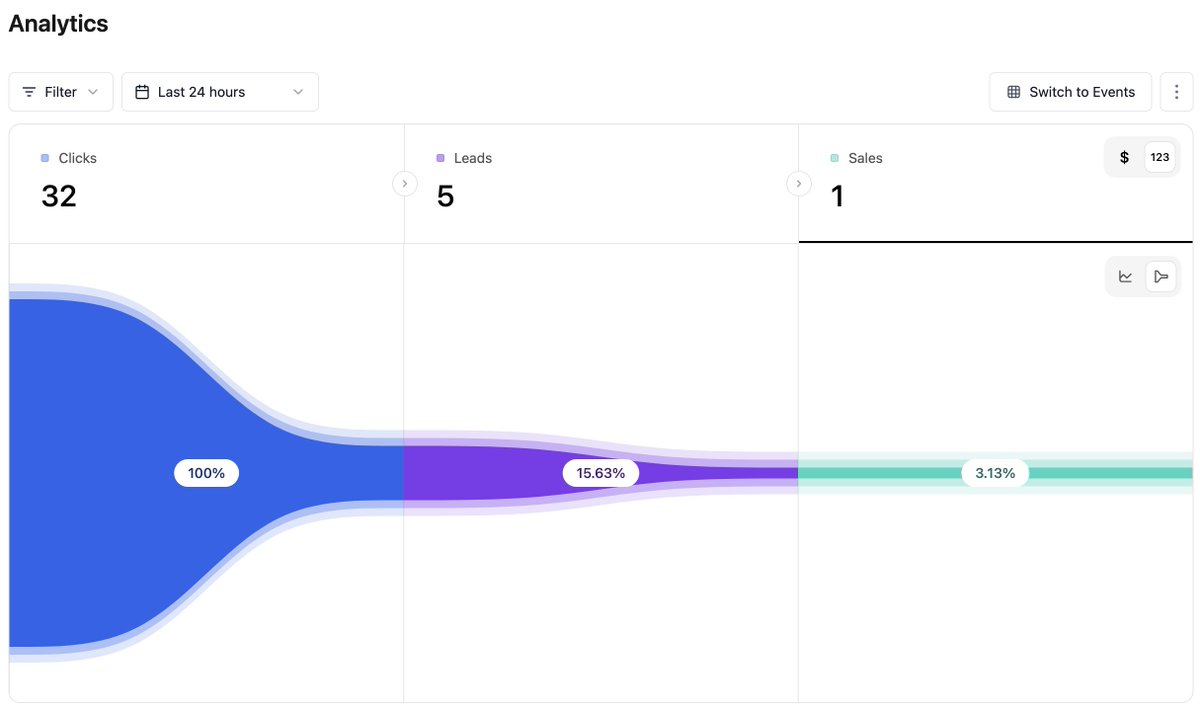Click the filter lines icon
Image resolution: width=1200 pixels, height=713 pixels.
pos(29,92)
